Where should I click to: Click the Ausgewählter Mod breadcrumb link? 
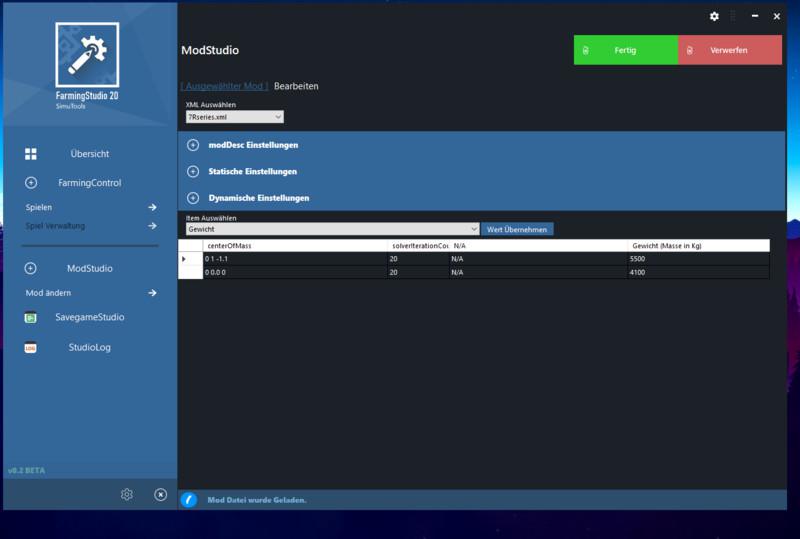tap(224, 86)
